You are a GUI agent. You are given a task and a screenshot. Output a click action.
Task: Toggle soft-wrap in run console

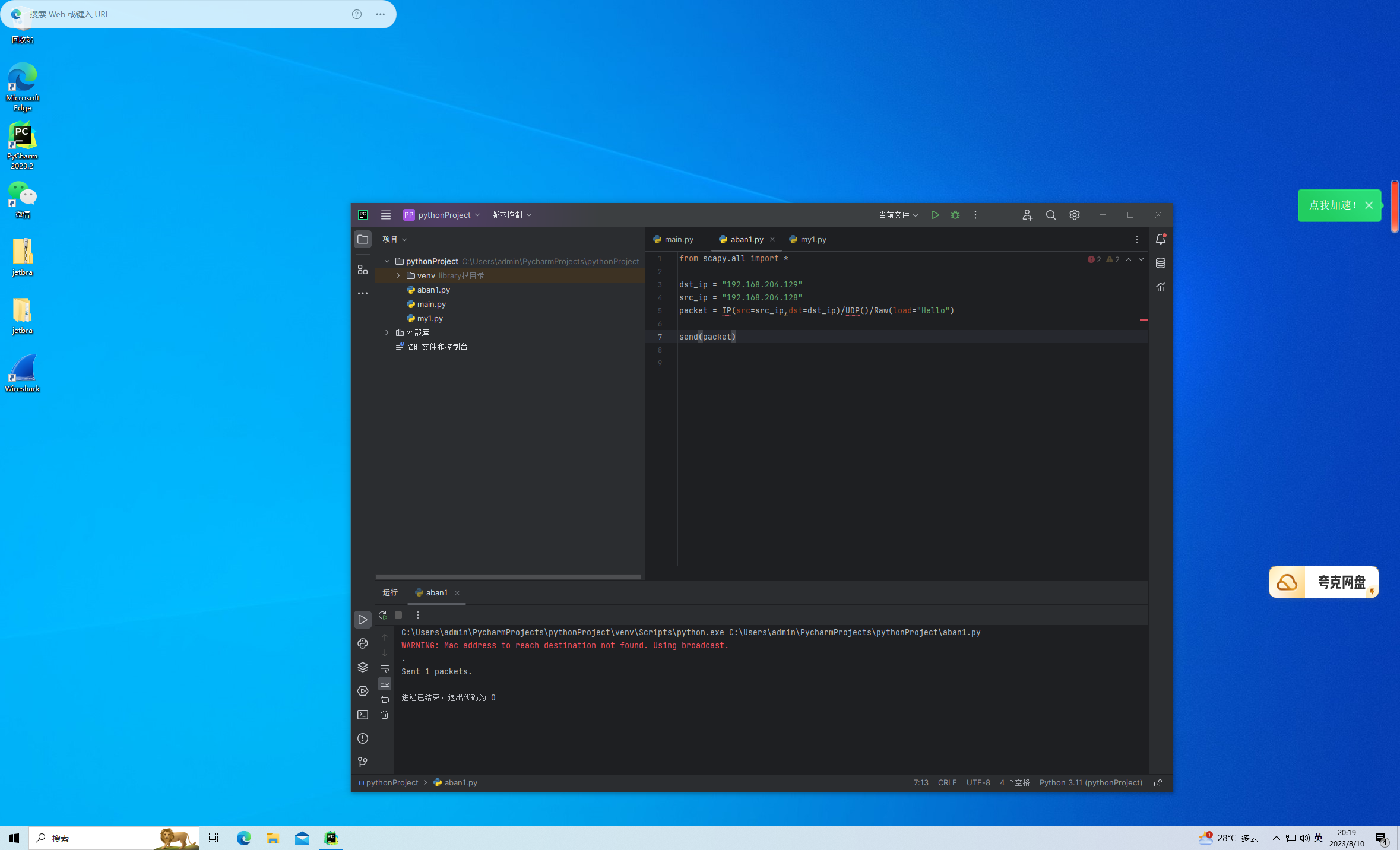coord(385,668)
